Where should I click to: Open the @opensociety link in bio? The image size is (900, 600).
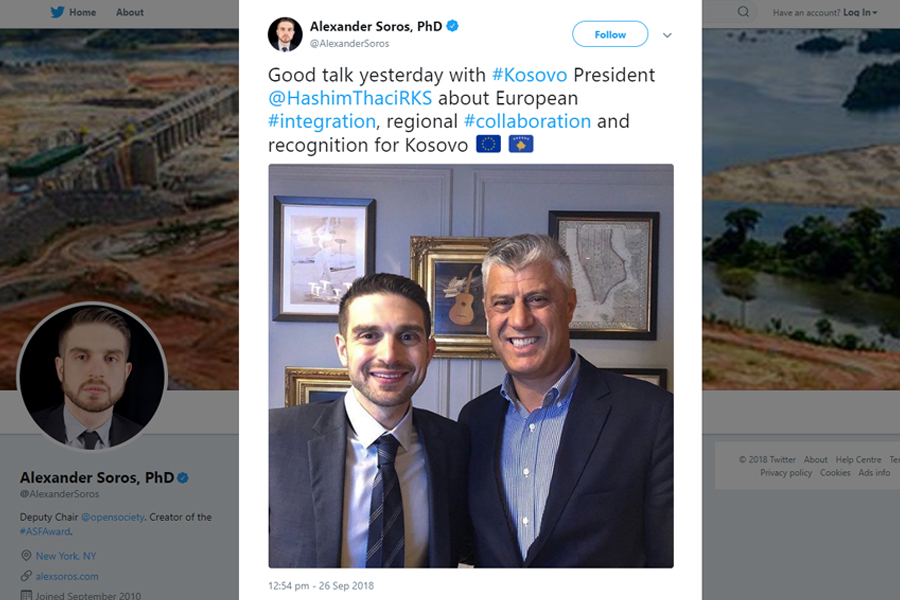click(x=113, y=517)
